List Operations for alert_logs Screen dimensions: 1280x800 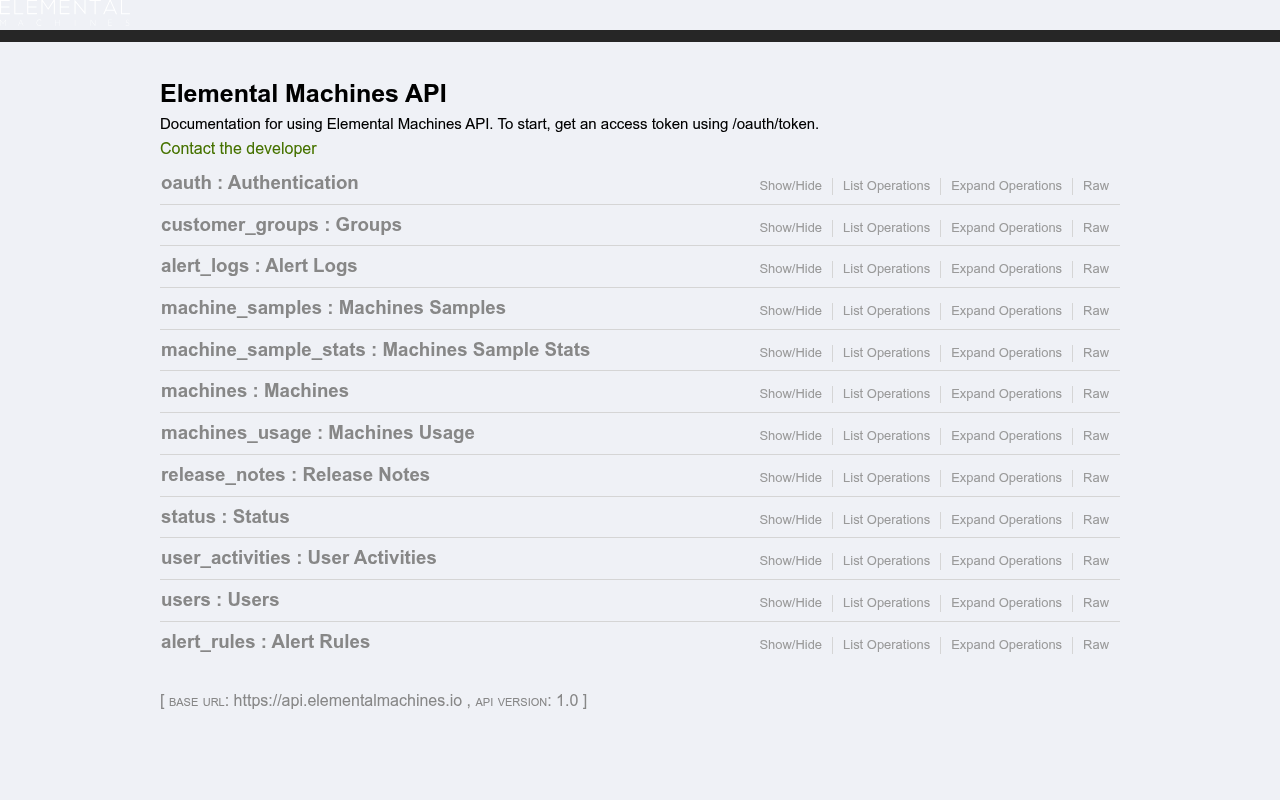pos(886,269)
